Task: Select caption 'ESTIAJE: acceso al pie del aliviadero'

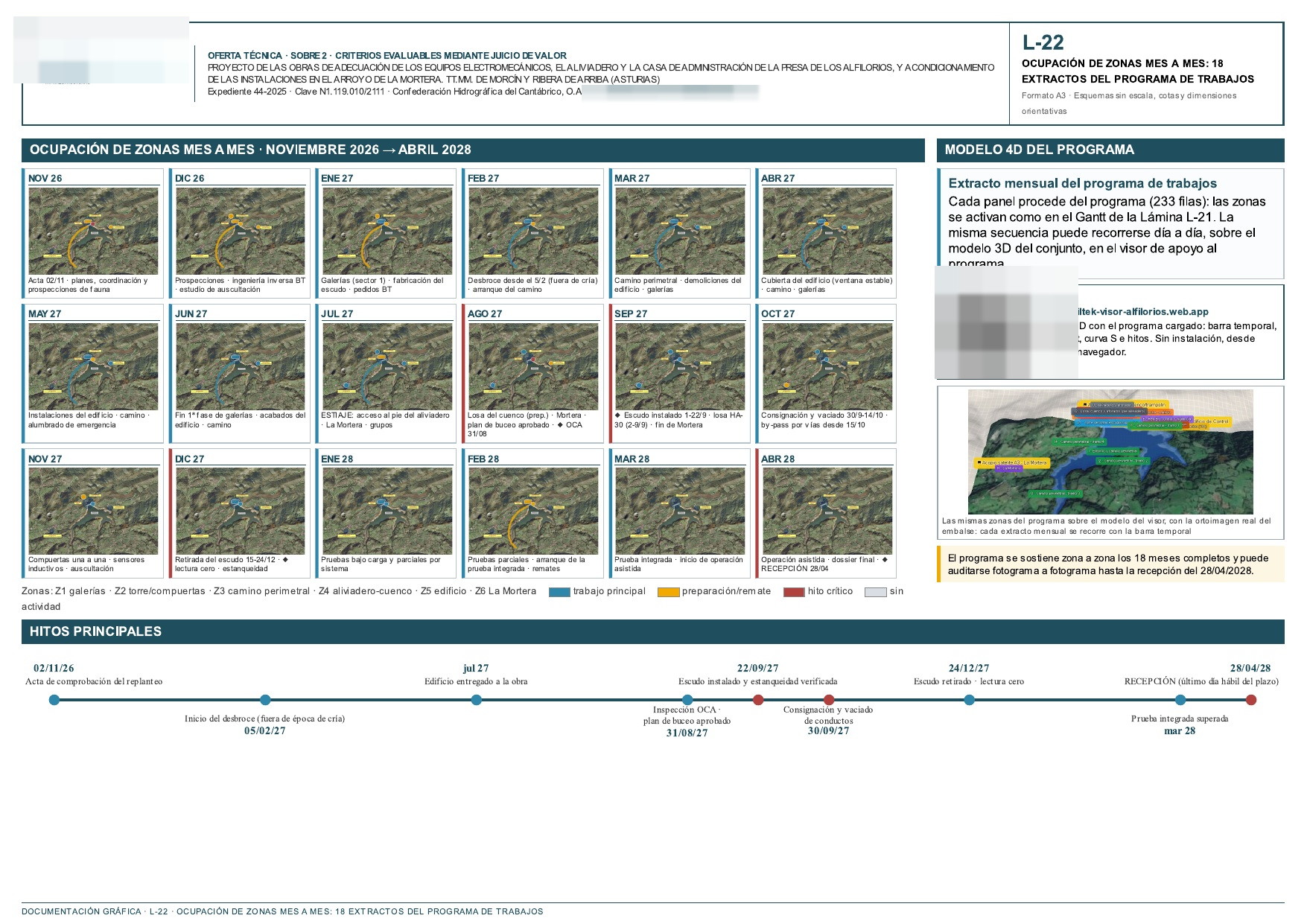Action: point(385,420)
